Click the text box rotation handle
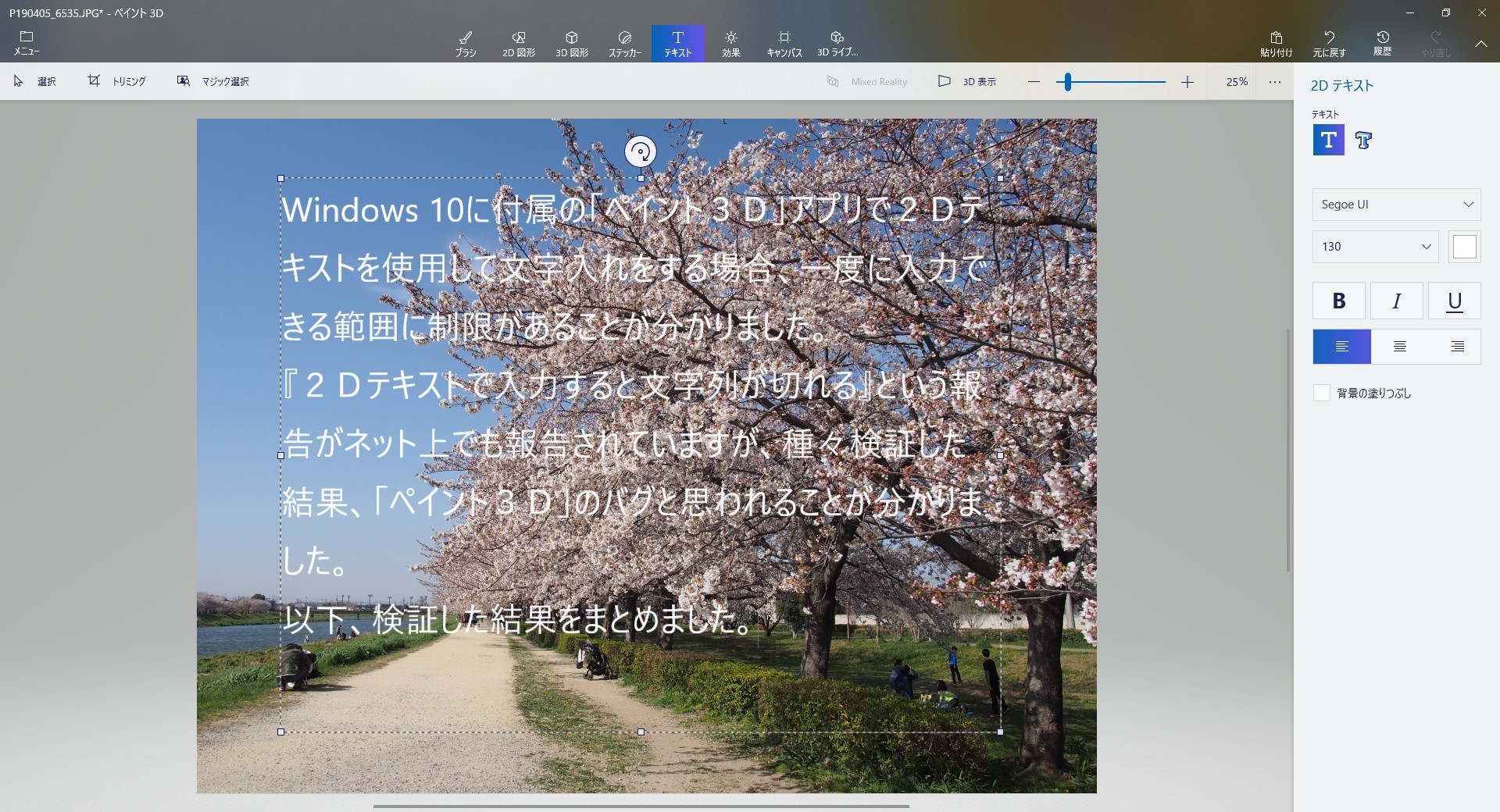Screen dimensions: 1500x812 tap(641, 151)
